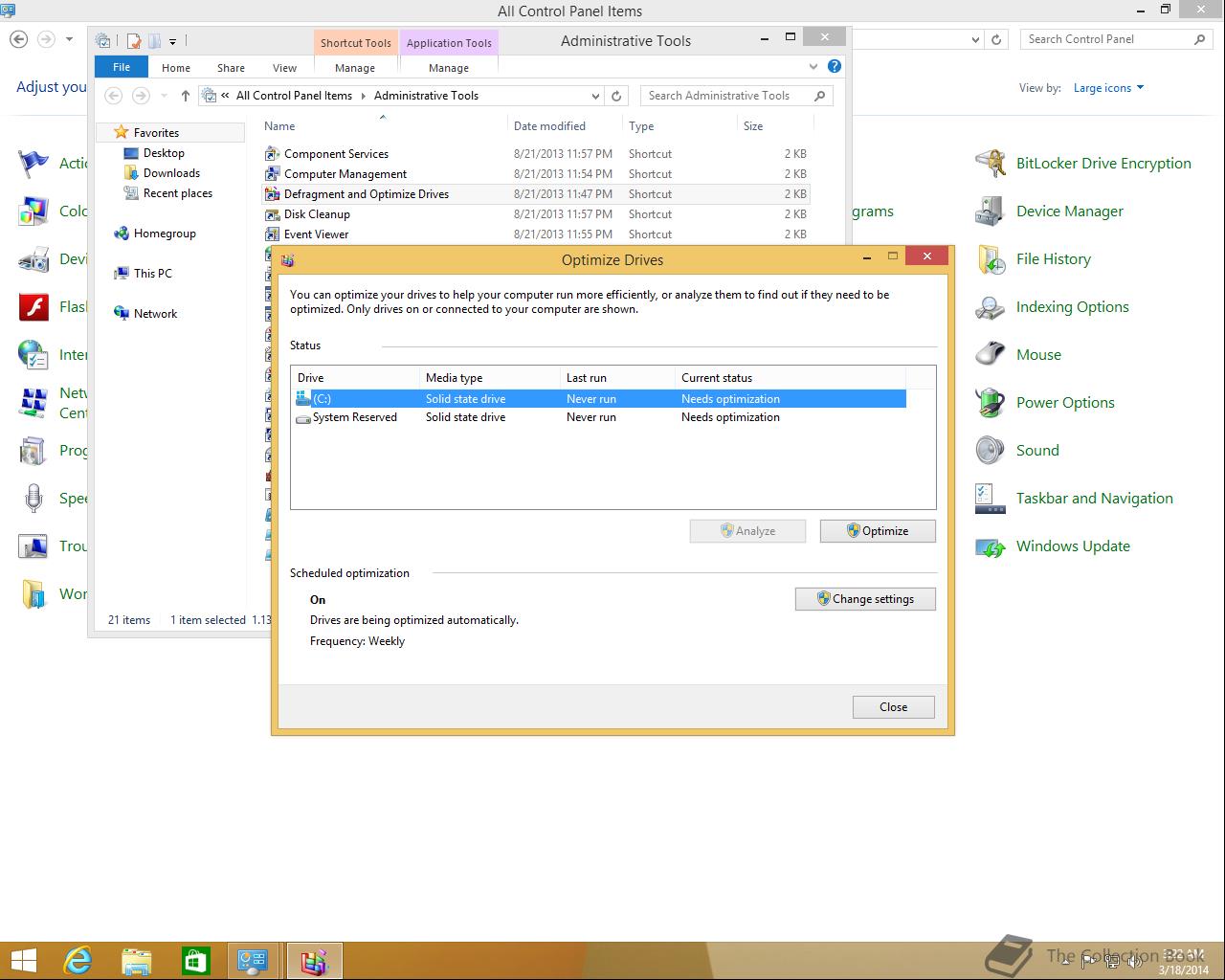This screenshot has width=1225, height=980.
Task: Open Manage tab under Shortcut Tools
Action: (355, 68)
